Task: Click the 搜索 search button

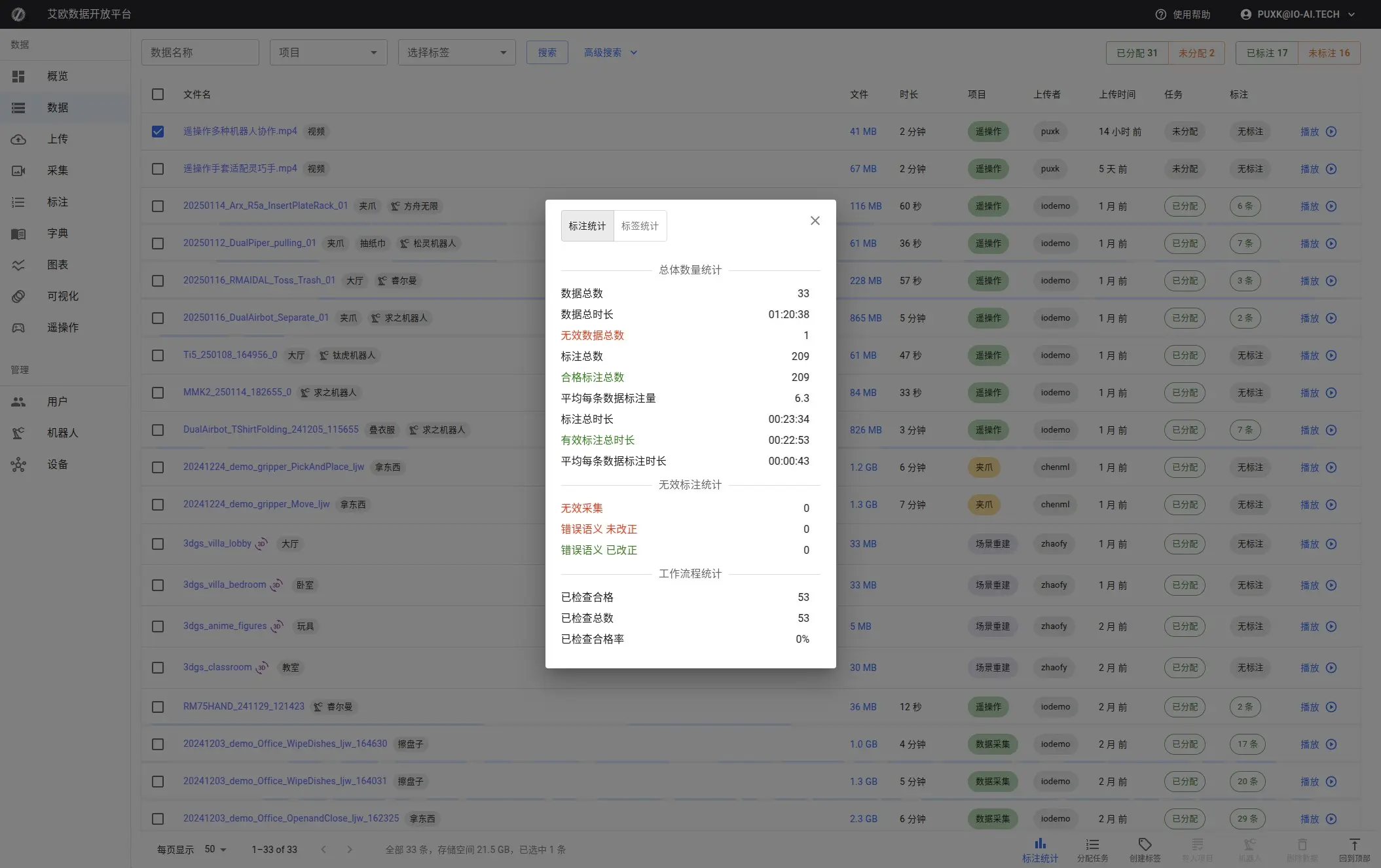Action: pyautogui.click(x=547, y=52)
